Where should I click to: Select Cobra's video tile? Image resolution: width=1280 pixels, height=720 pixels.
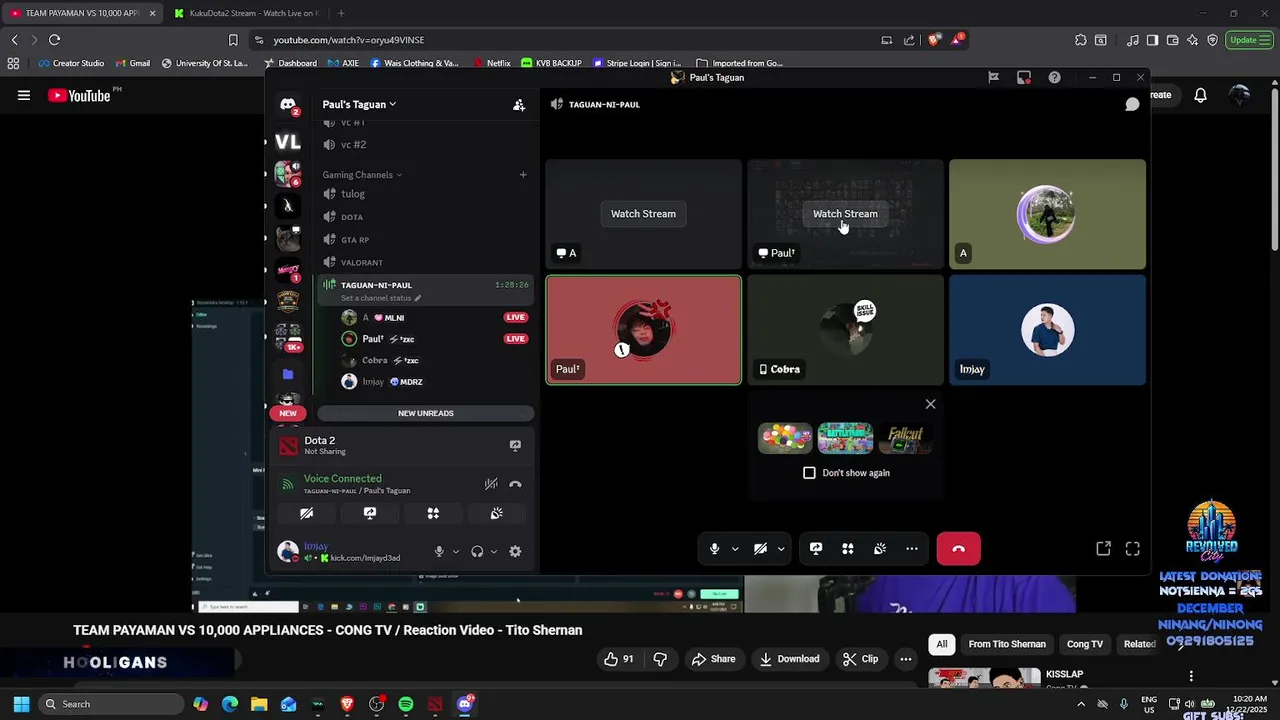[845, 330]
